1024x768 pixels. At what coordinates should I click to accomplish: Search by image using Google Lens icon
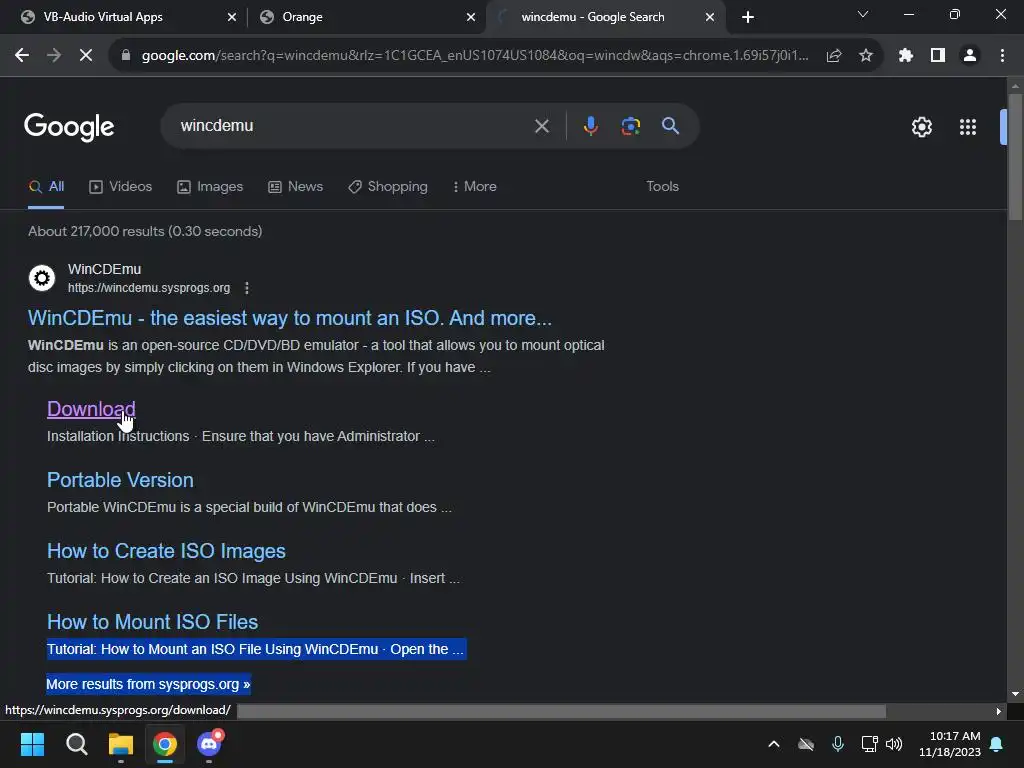pos(630,126)
